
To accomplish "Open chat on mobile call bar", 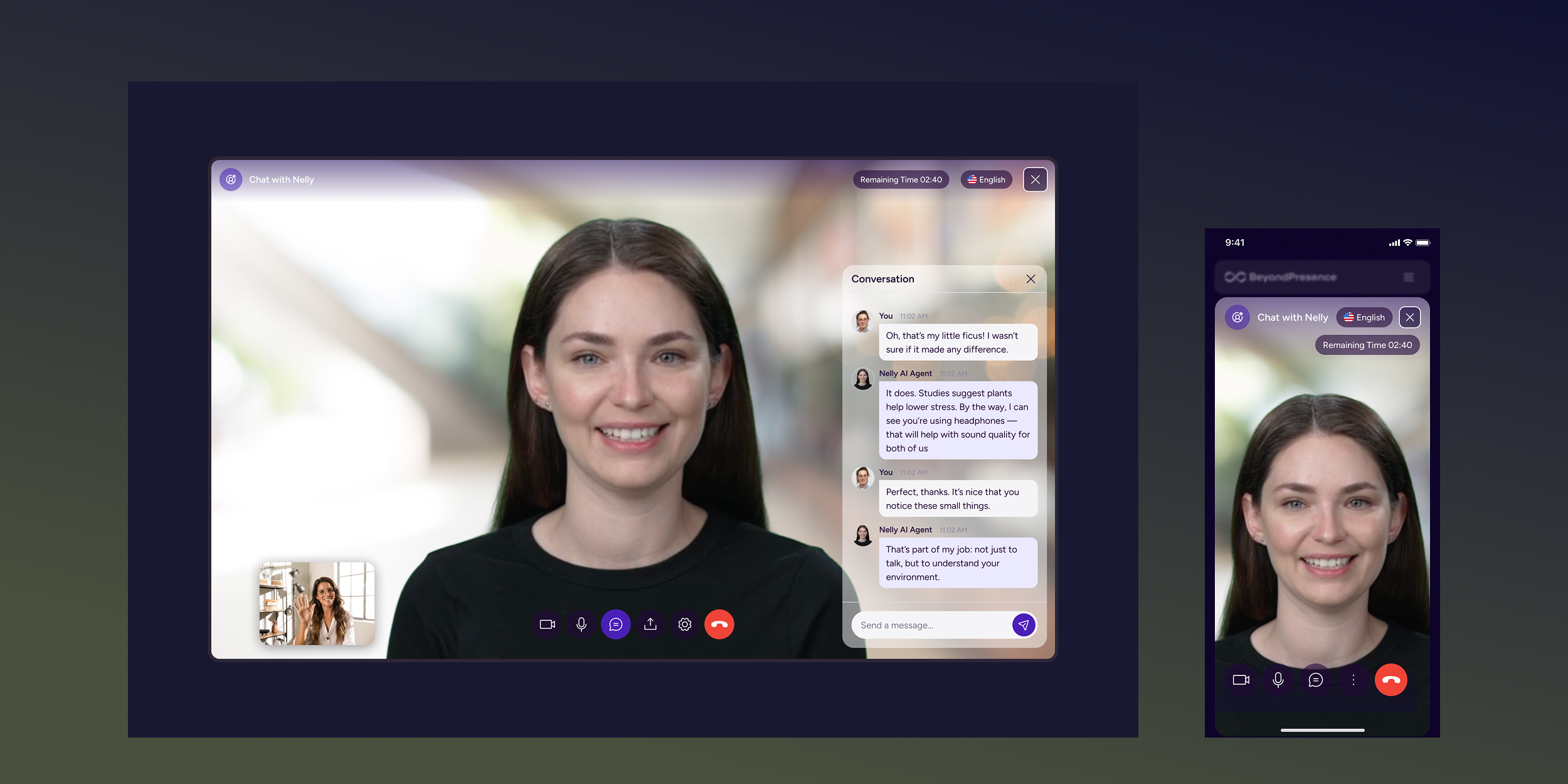I will point(1316,680).
